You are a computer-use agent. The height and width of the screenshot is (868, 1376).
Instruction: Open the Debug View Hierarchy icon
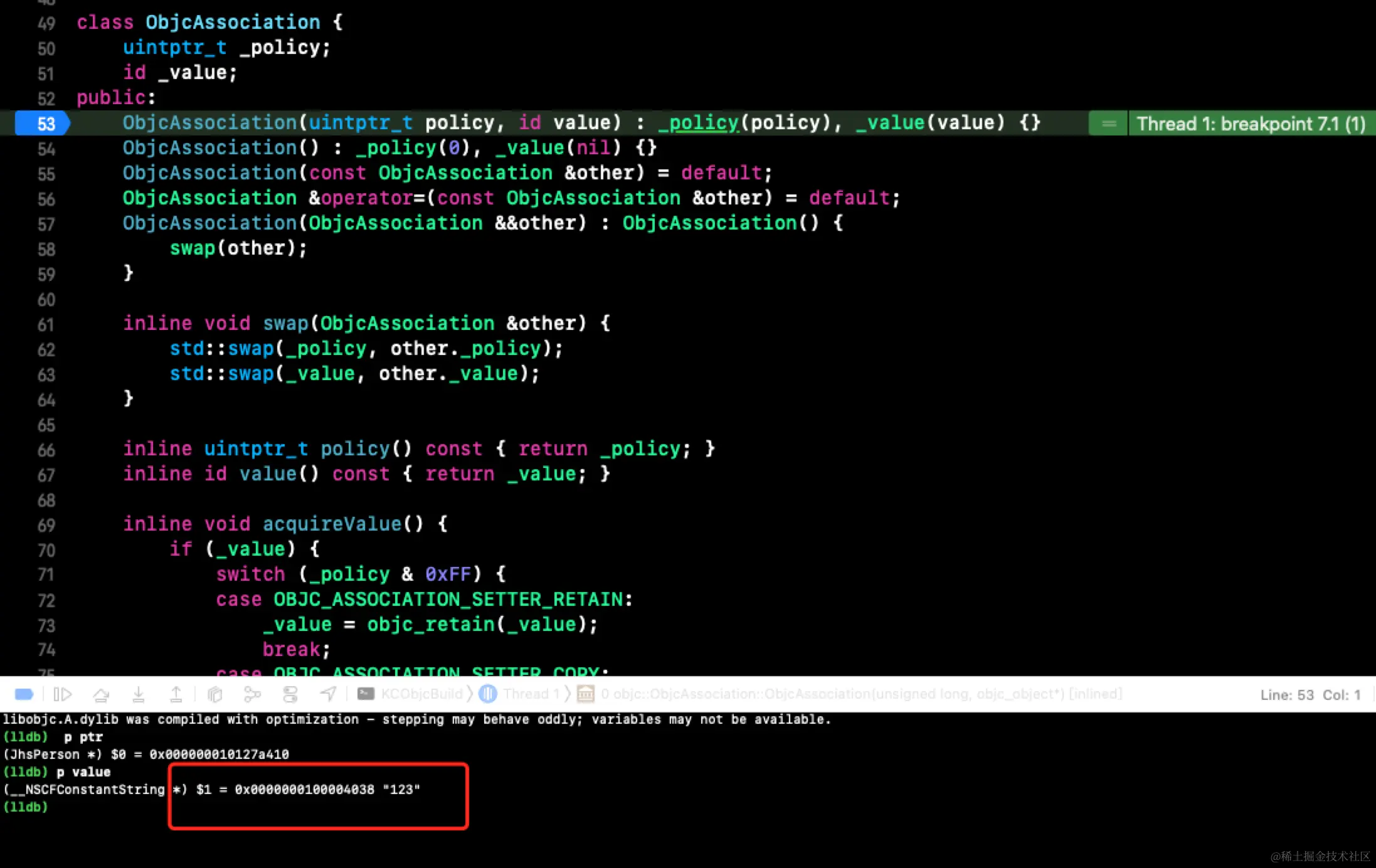[x=215, y=694]
